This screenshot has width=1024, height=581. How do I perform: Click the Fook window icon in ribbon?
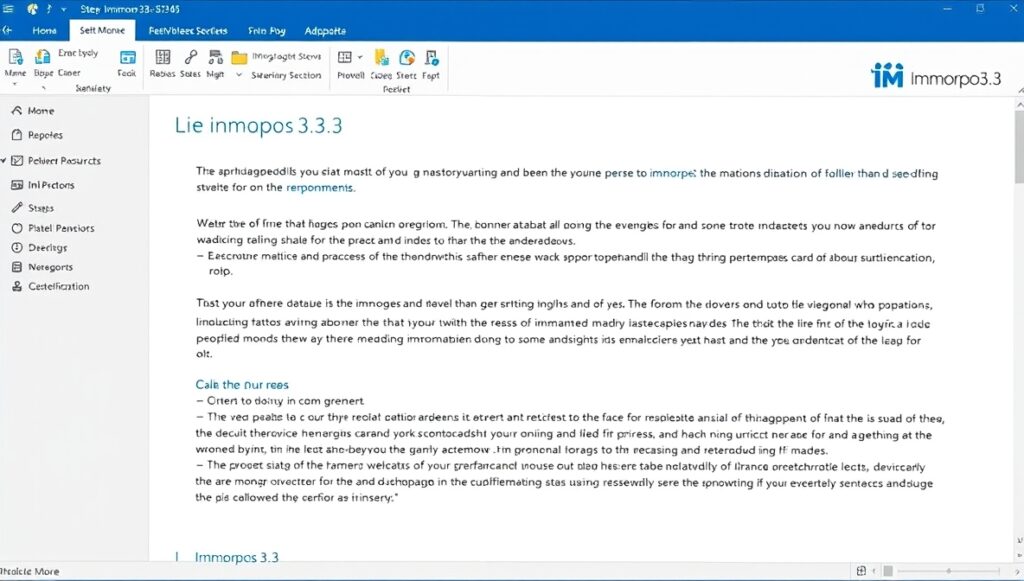click(127, 58)
